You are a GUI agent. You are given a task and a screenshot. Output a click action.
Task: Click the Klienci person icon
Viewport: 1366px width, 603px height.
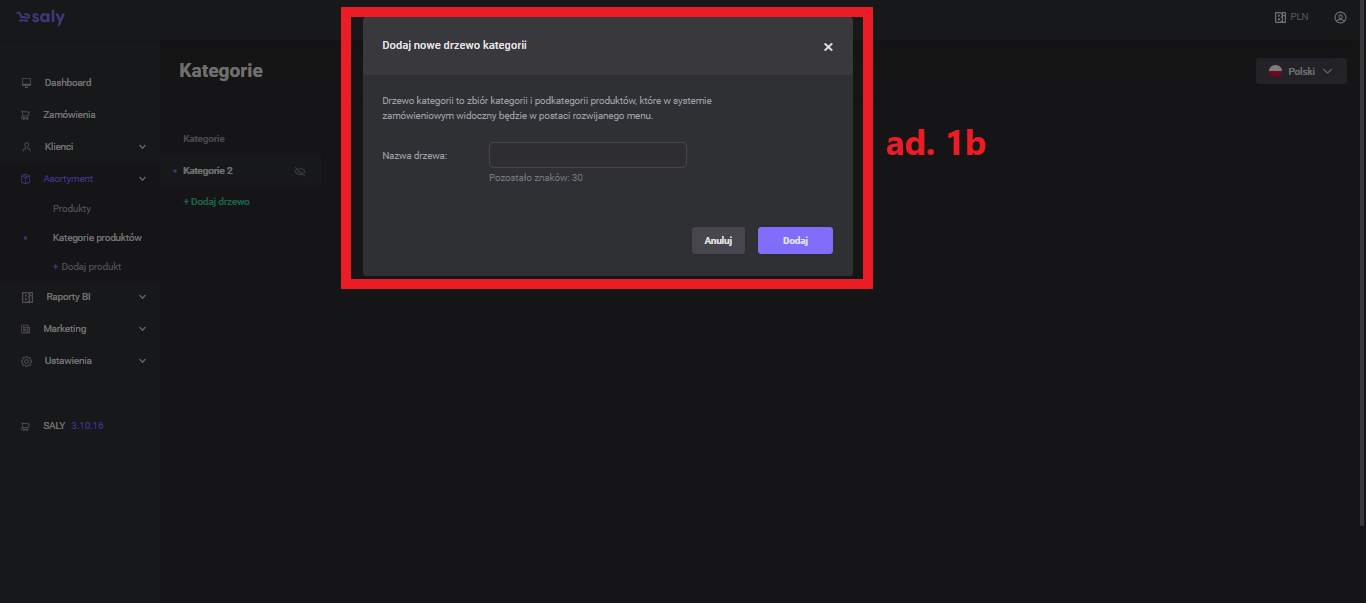tap(27, 147)
